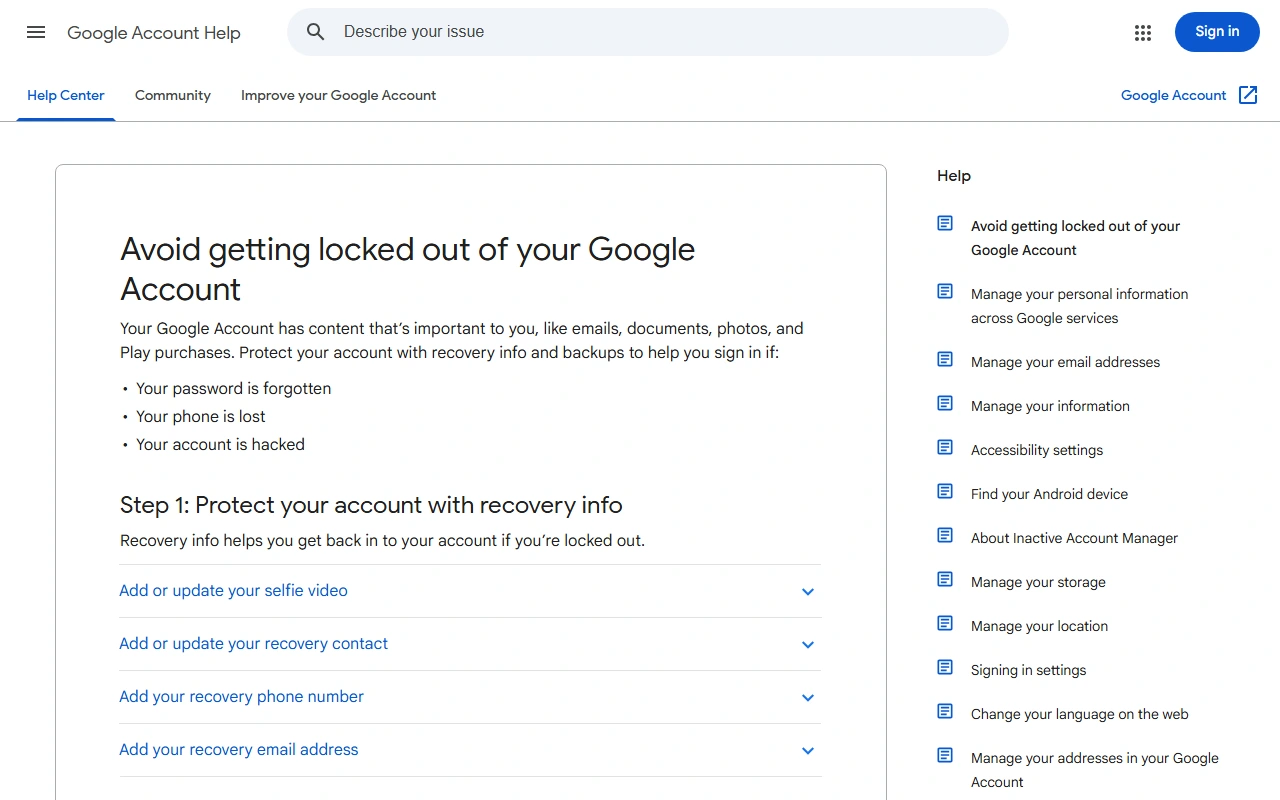Screen dimensions: 1280x800
Task: Open Find your Android device article
Action: coord(1049,494)
